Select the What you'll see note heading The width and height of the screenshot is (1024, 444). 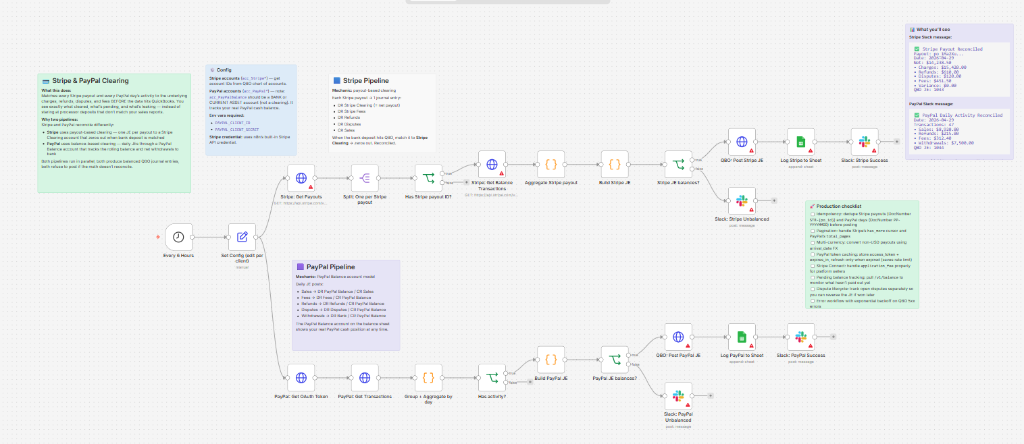coord(932,29)
